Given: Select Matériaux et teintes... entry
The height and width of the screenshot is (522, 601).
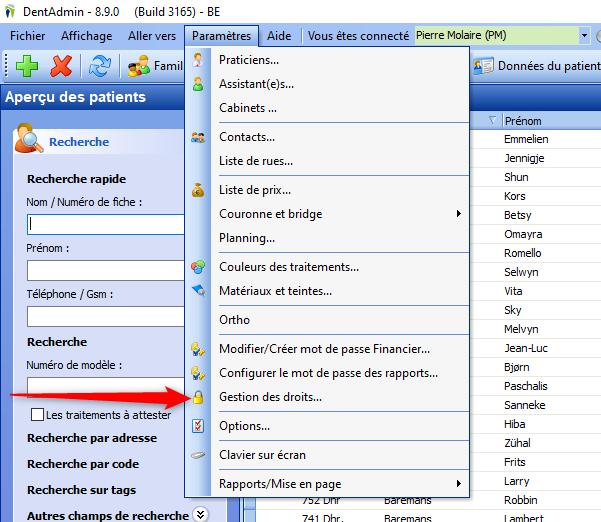Looking at the screenshot, I should pyautogui.click(x=327, y=291).
